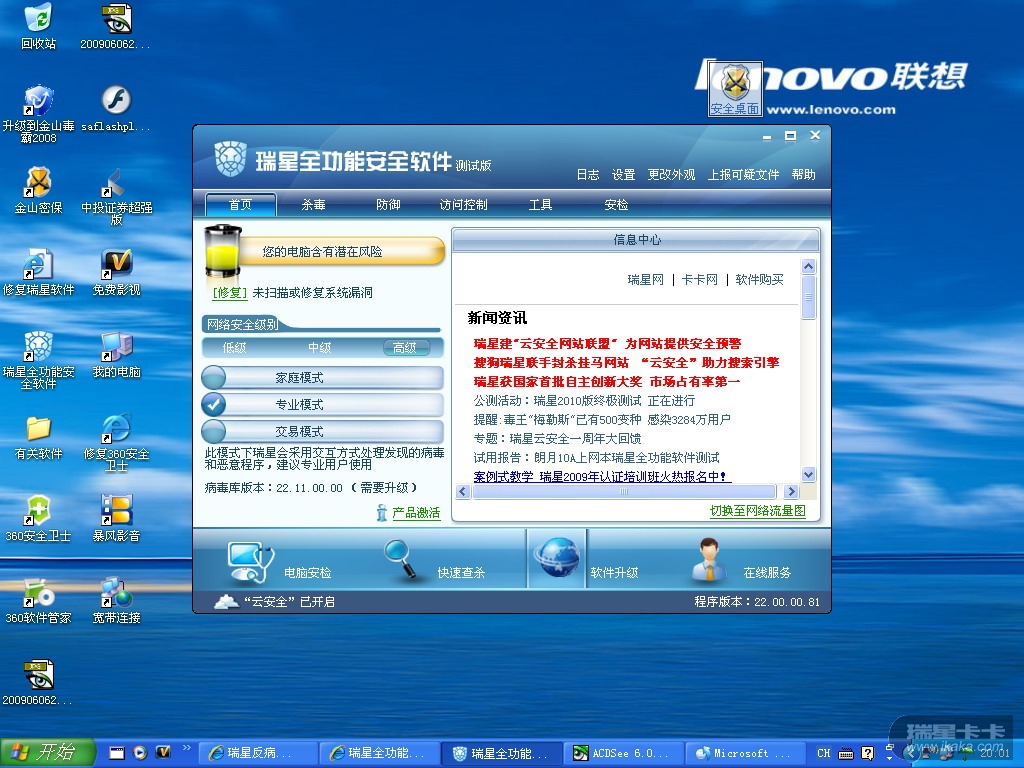Open news 搜狗瑞星联手封杀挂马网站

tap(626, 362)
